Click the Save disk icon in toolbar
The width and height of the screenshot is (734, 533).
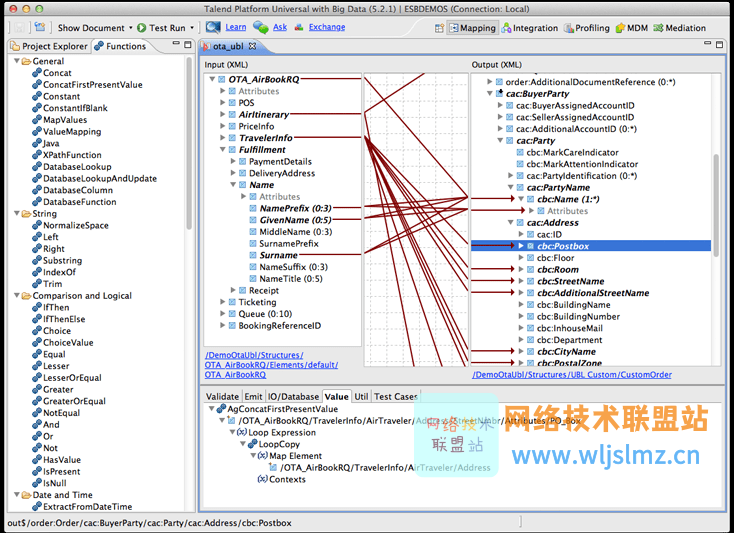click(20, 28)
